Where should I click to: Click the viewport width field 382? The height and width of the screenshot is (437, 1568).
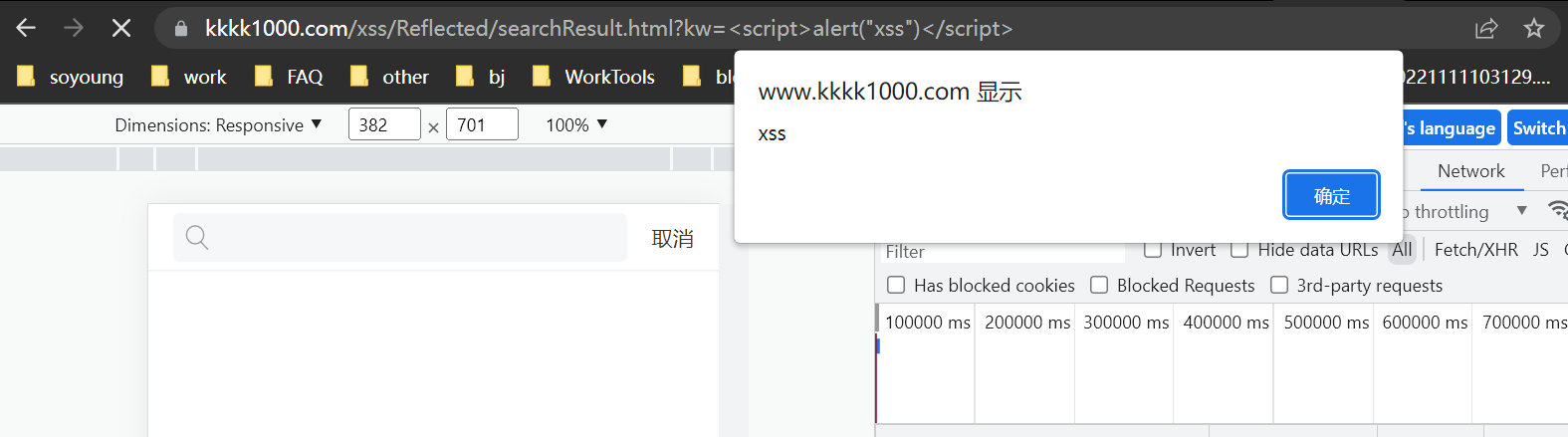pyautogui.click(x=384, y=124)
